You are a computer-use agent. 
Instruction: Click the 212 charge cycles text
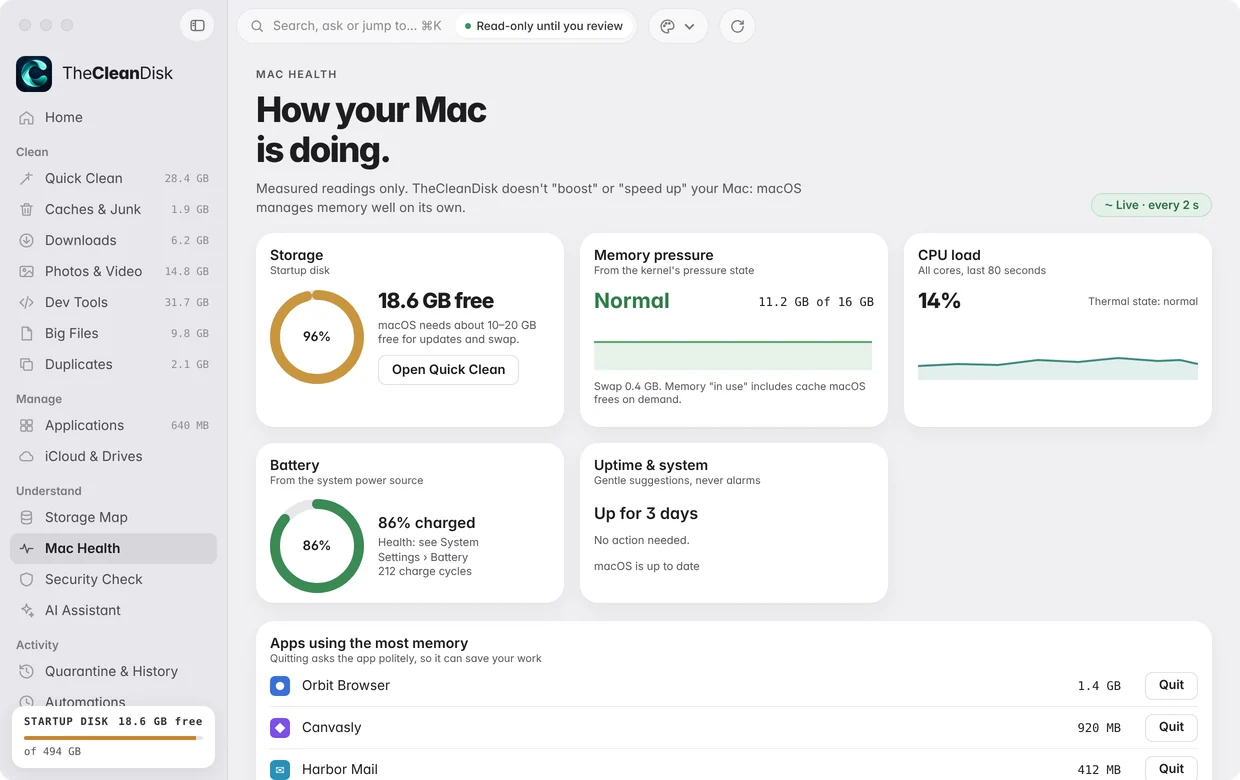click(425, 572)
